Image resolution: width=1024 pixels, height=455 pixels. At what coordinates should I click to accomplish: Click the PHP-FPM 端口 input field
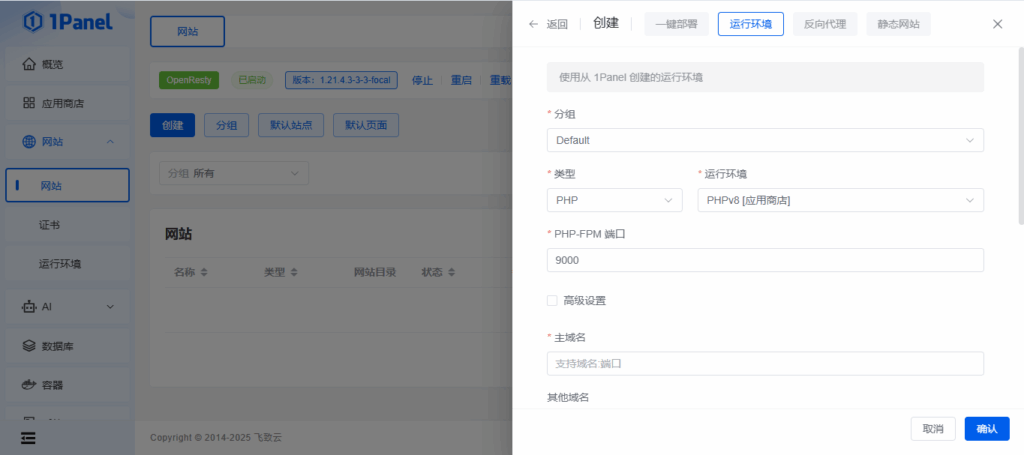pyautogui.click(x=764, y=260)
